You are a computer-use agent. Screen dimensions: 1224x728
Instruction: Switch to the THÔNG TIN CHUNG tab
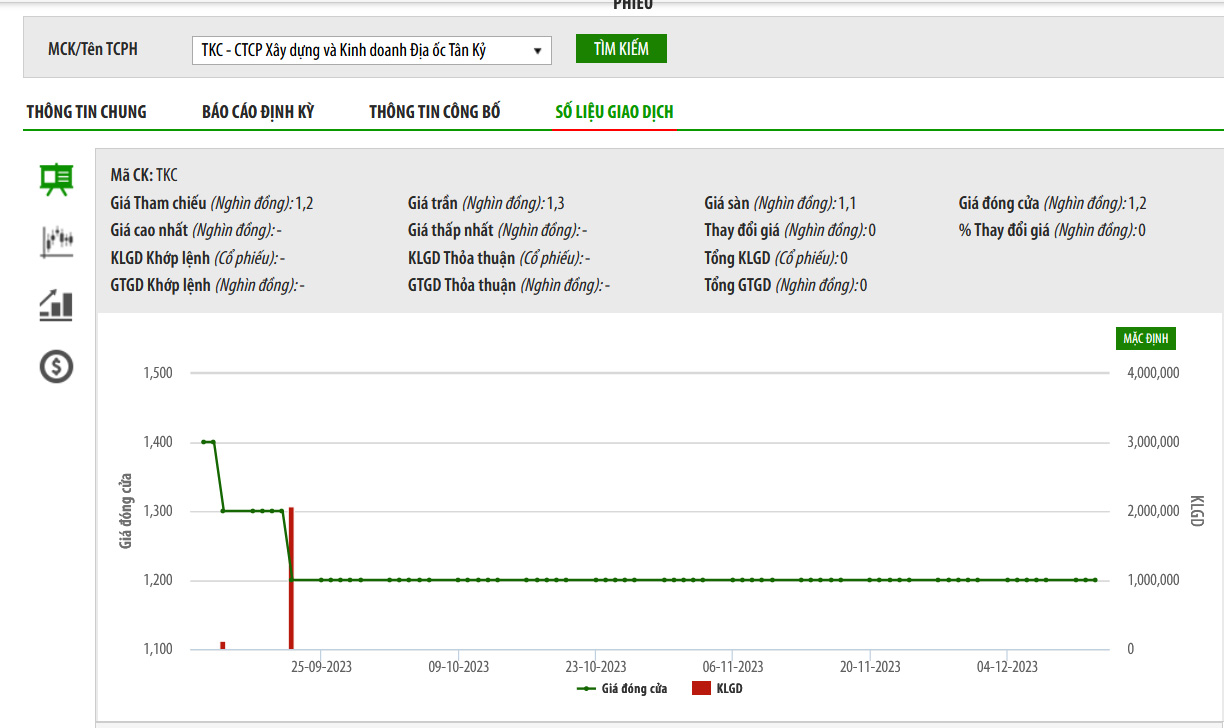coord(86,112)
